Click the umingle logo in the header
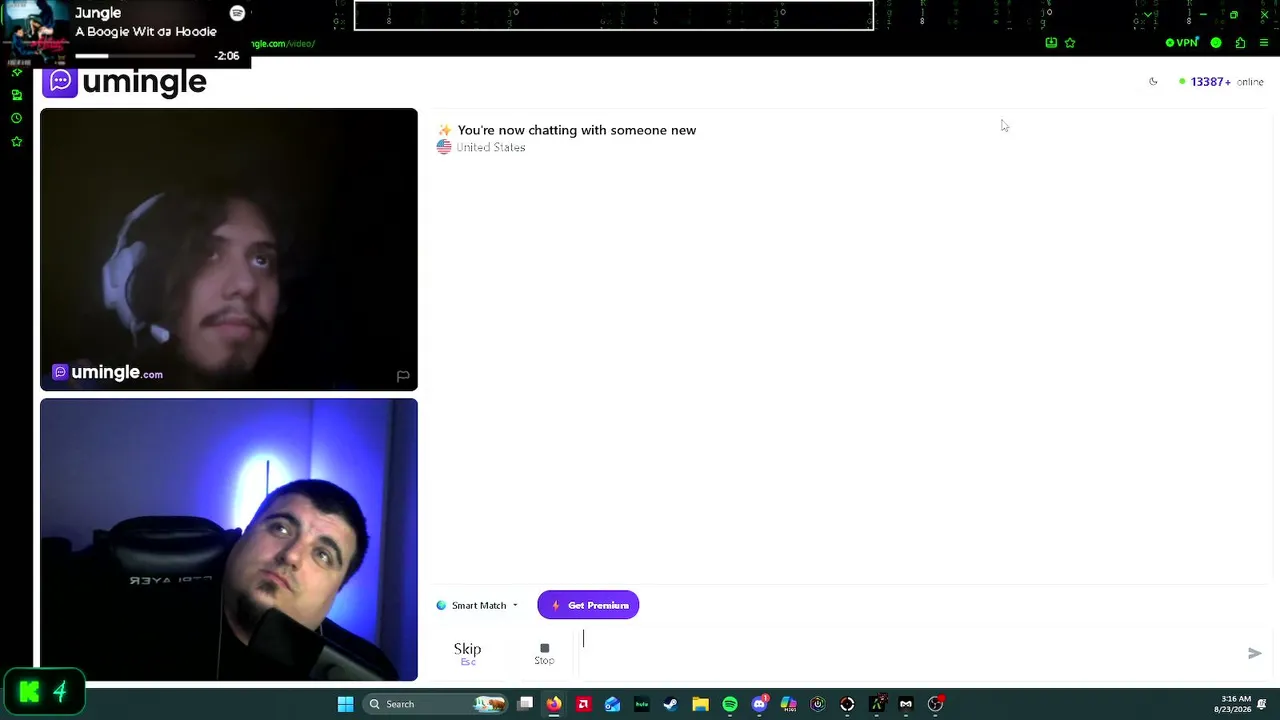Screen dimensions: 1280x720 (124, 82)
